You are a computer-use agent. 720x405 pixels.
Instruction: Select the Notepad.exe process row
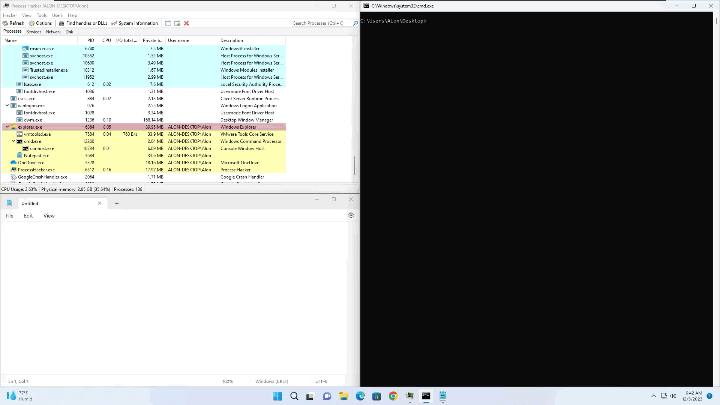coord(144,156)
